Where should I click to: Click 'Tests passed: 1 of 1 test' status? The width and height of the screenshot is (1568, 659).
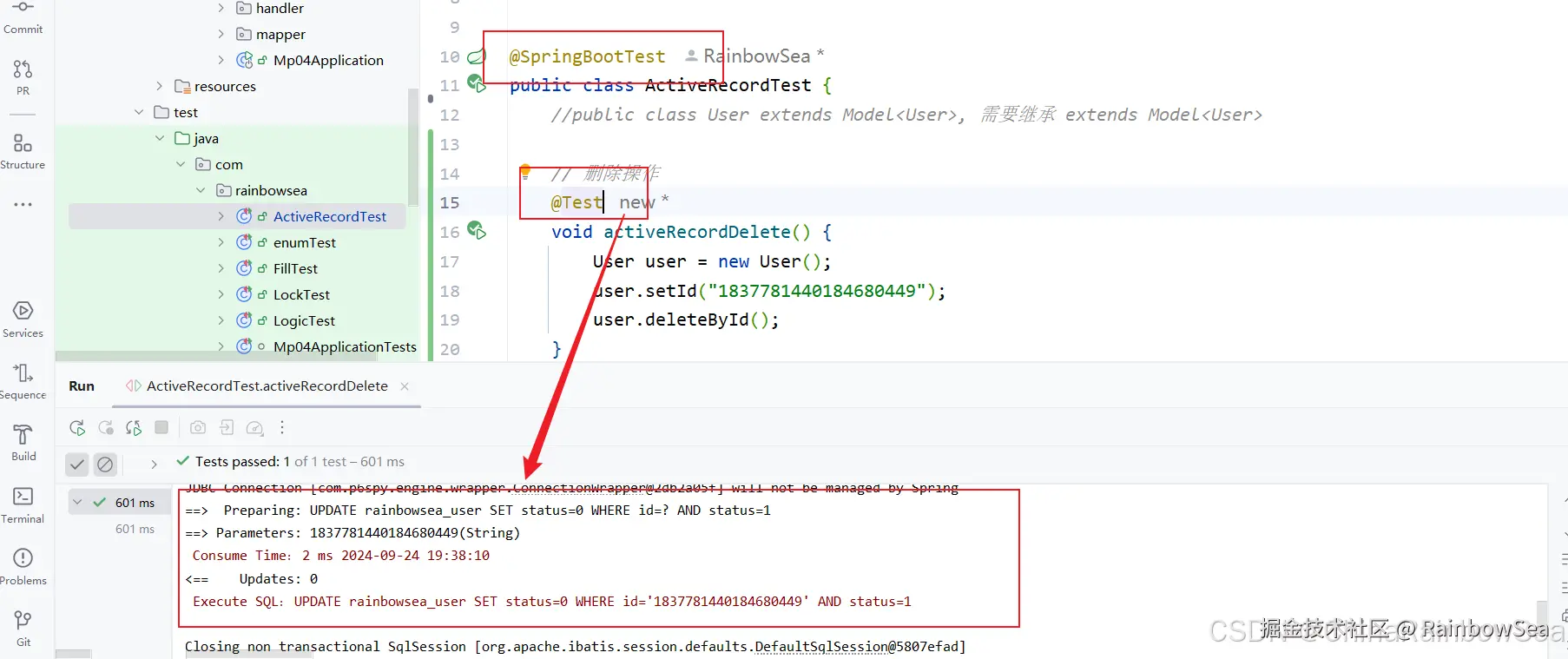point(300,462)
